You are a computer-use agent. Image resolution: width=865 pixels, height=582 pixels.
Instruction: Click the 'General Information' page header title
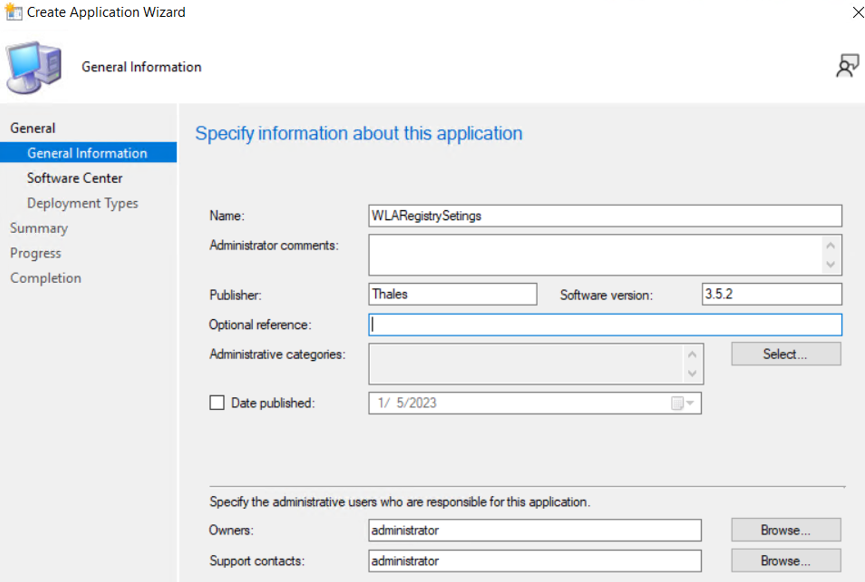[x=142, y=67]
